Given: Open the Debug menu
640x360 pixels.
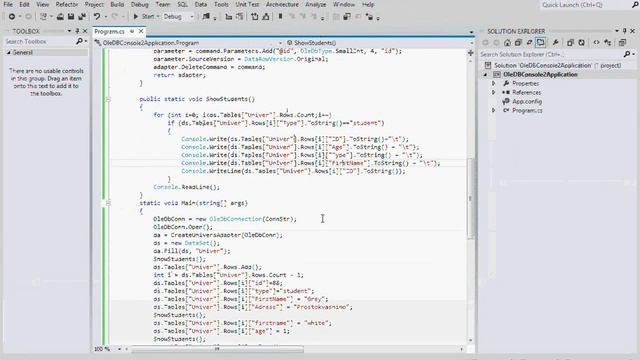Looking at the screenshot, I should click(x=140, y=4).
